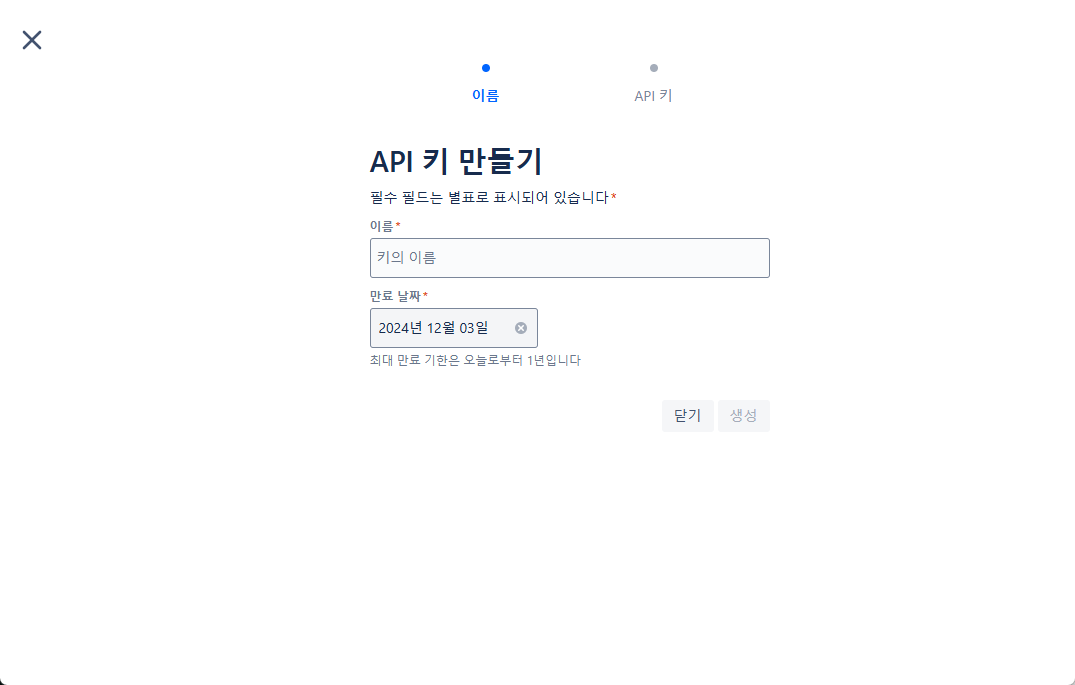
Task: Click the 이름 field label above the input
Action: [382, 226]
